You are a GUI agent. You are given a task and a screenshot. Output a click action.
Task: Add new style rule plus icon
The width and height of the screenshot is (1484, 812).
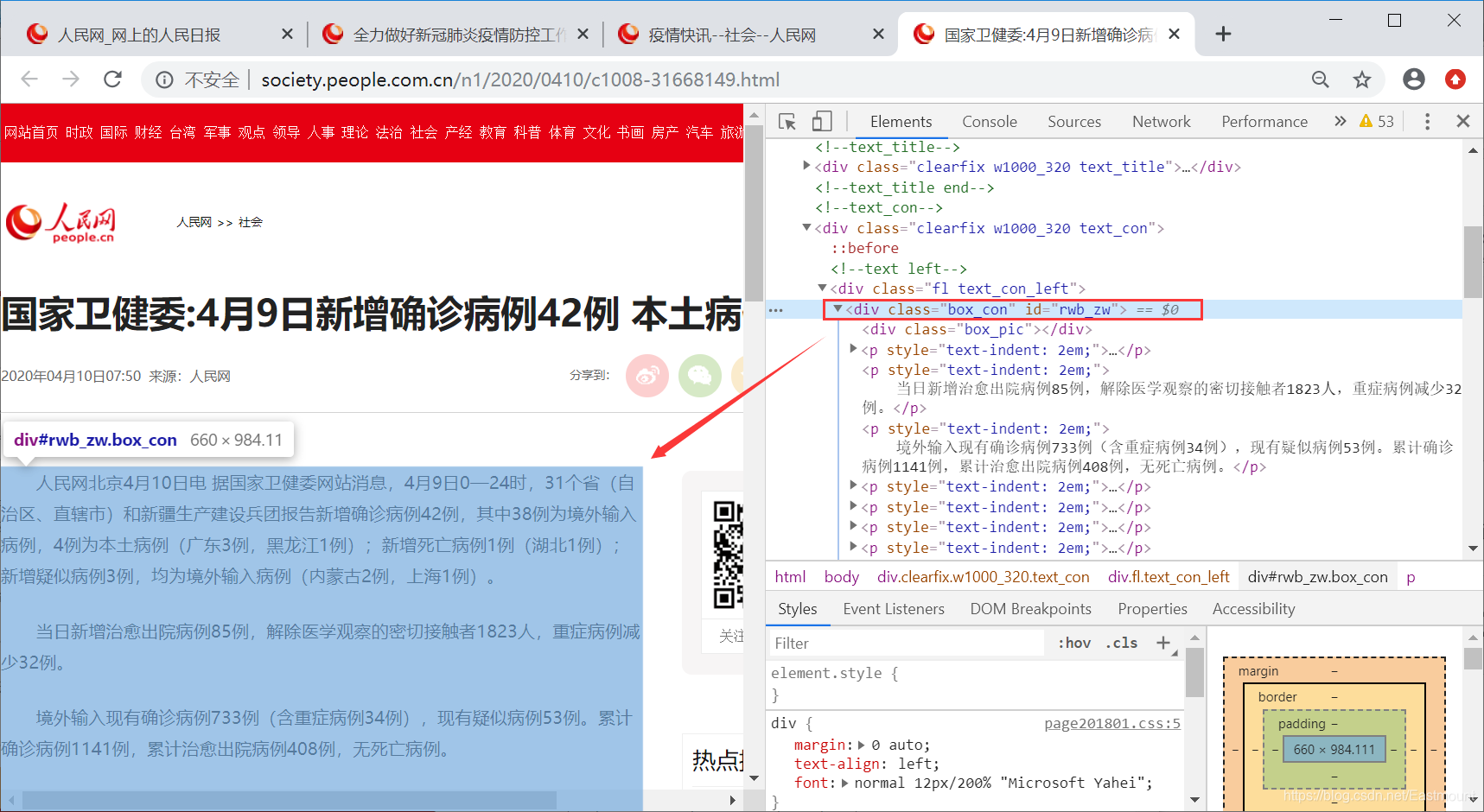(x=1163, y=643)
